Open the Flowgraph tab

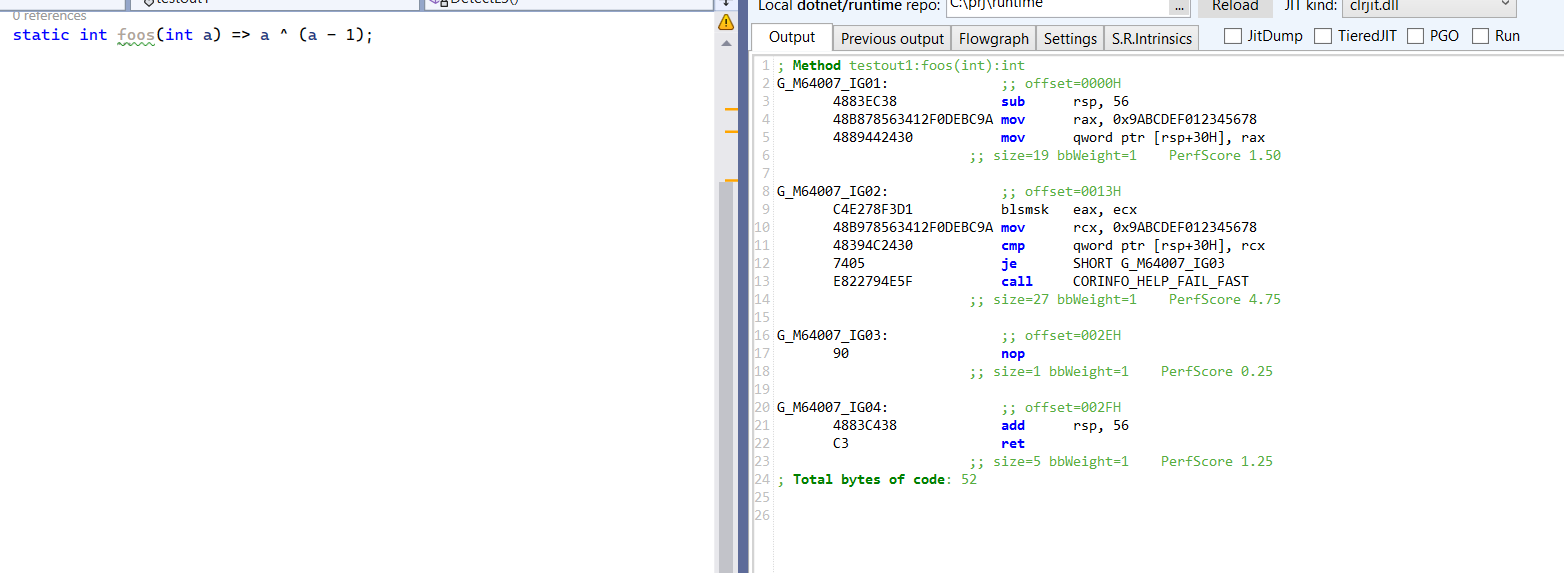click(993, 38)
